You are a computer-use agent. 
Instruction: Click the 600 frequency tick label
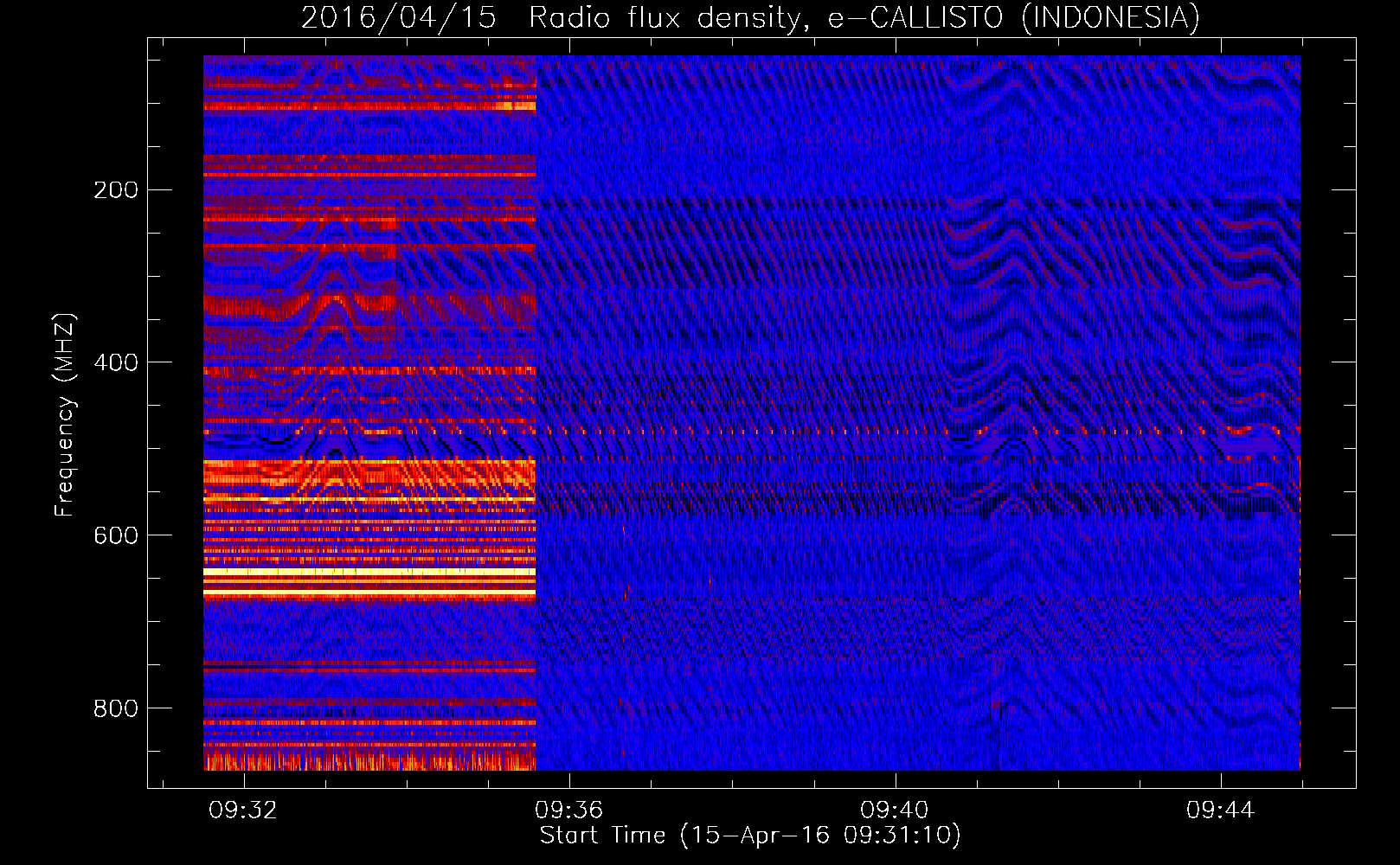(116, 535)
